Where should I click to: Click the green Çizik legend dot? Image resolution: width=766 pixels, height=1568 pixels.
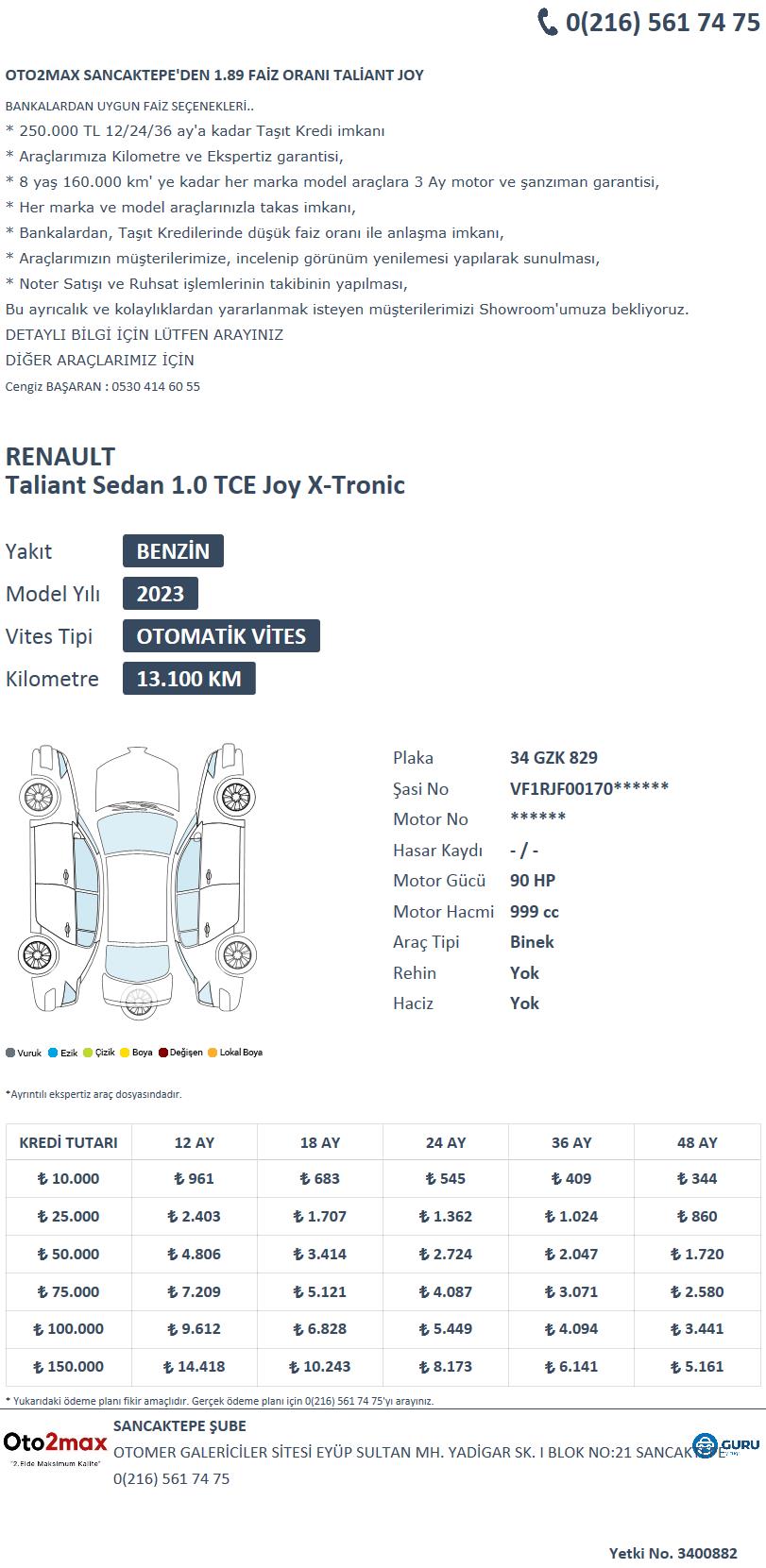tap(88, 1053)
